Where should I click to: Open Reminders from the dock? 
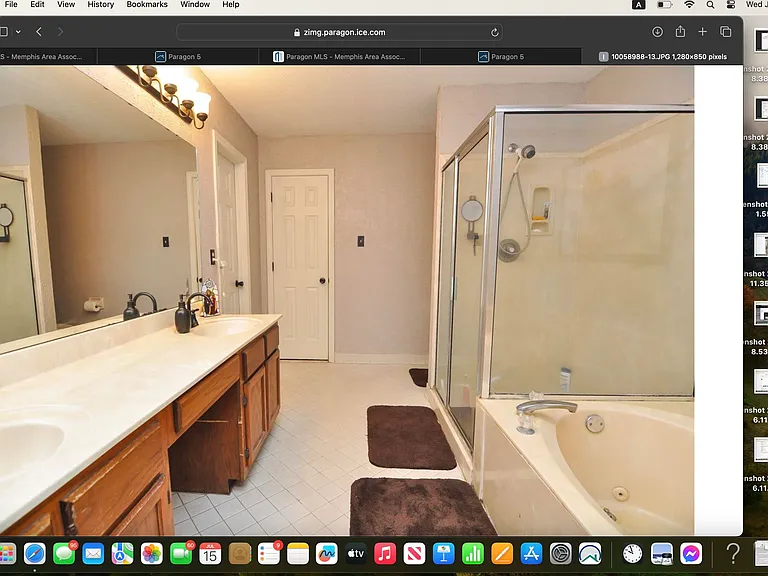268,554
